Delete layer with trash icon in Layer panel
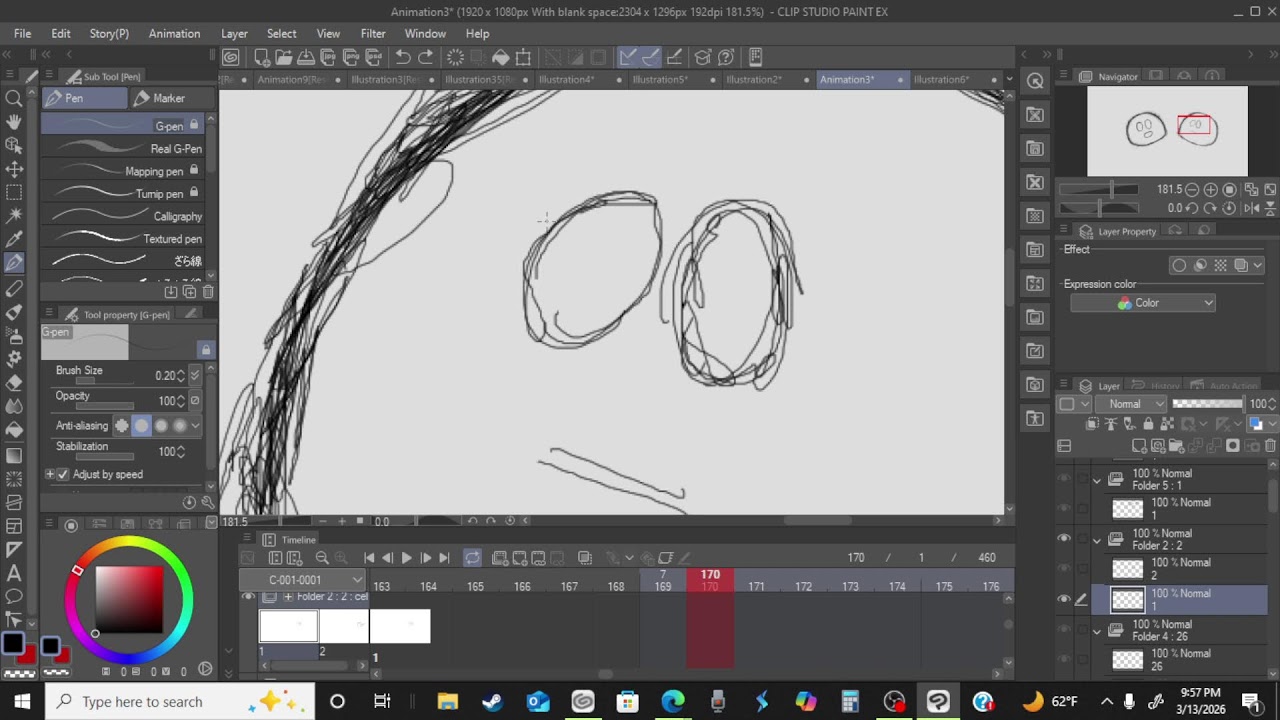This screenshot has width=1280, height=720. click(1270, 446)
